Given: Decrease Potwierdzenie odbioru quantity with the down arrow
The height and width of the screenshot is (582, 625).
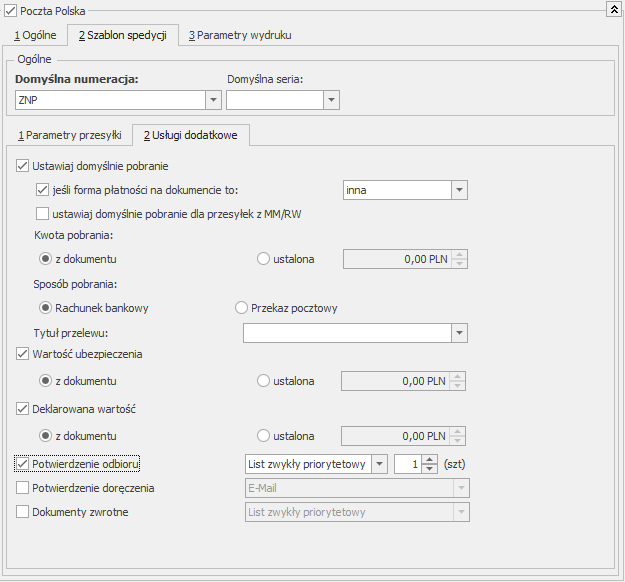Looking at the screenshot, I should pos(429,468).
